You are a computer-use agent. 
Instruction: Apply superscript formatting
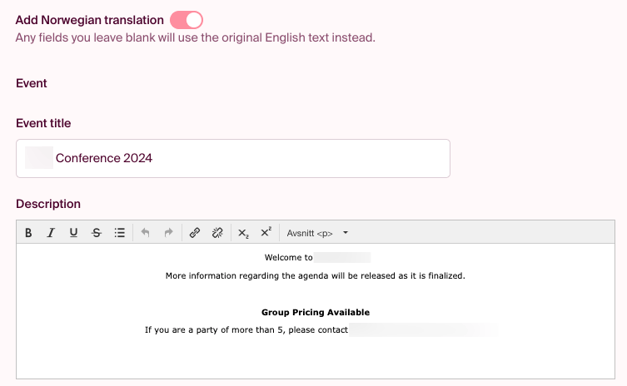pos(266,232)
